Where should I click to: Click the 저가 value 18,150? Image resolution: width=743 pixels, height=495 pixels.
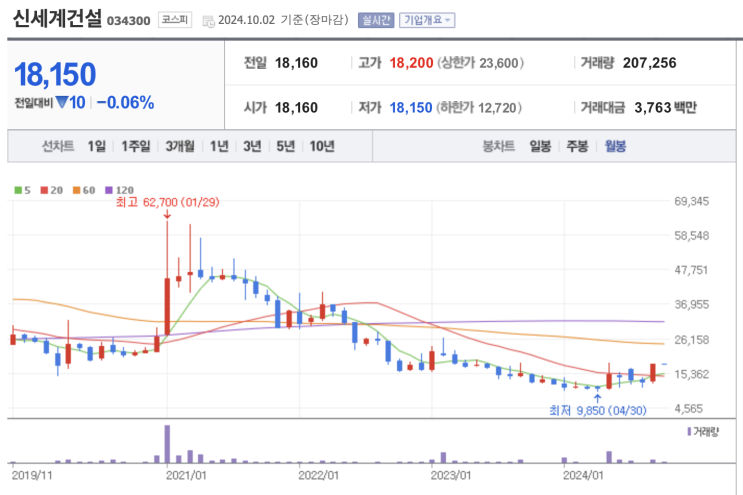pyautogui.click(x=411, y=108)
